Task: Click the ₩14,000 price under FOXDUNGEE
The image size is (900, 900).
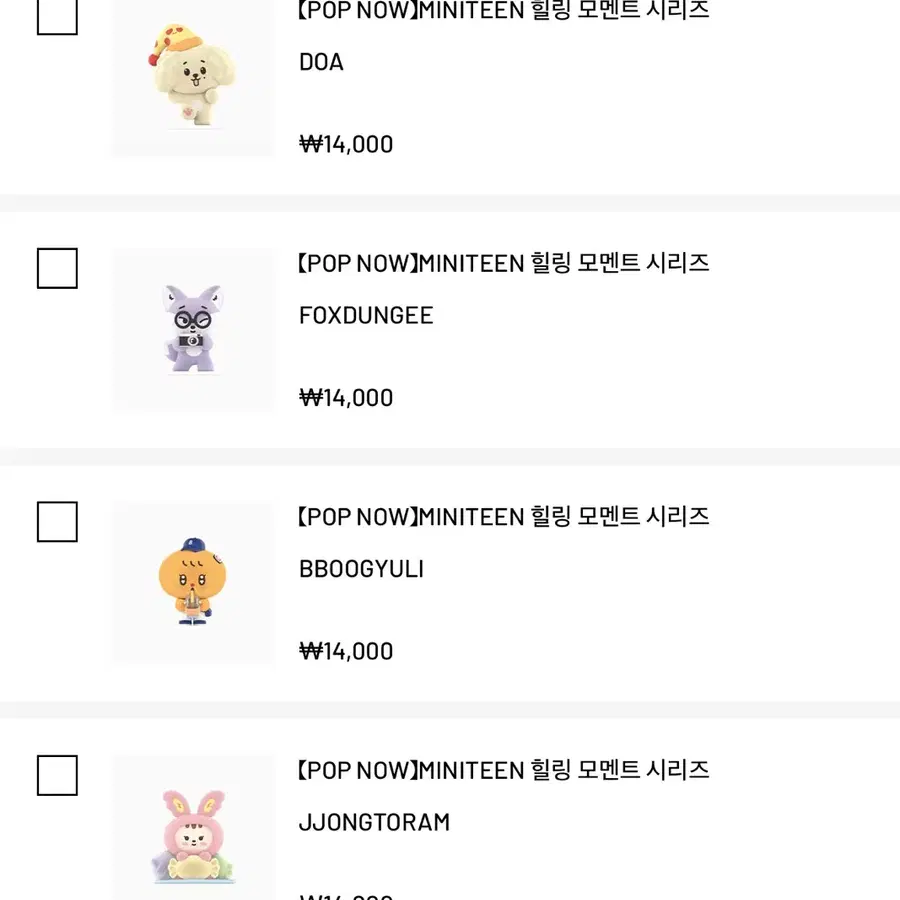Action: point(346,398)
